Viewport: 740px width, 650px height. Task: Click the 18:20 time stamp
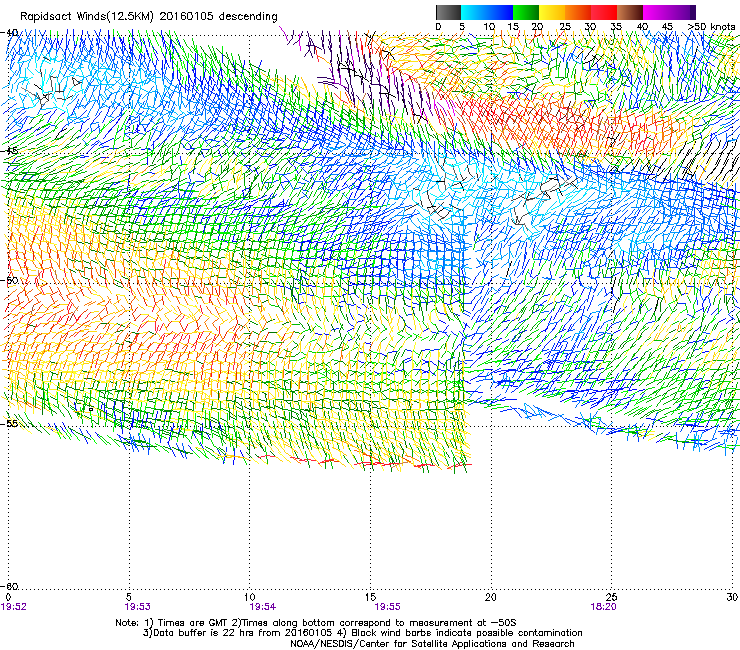click(603, 607)
